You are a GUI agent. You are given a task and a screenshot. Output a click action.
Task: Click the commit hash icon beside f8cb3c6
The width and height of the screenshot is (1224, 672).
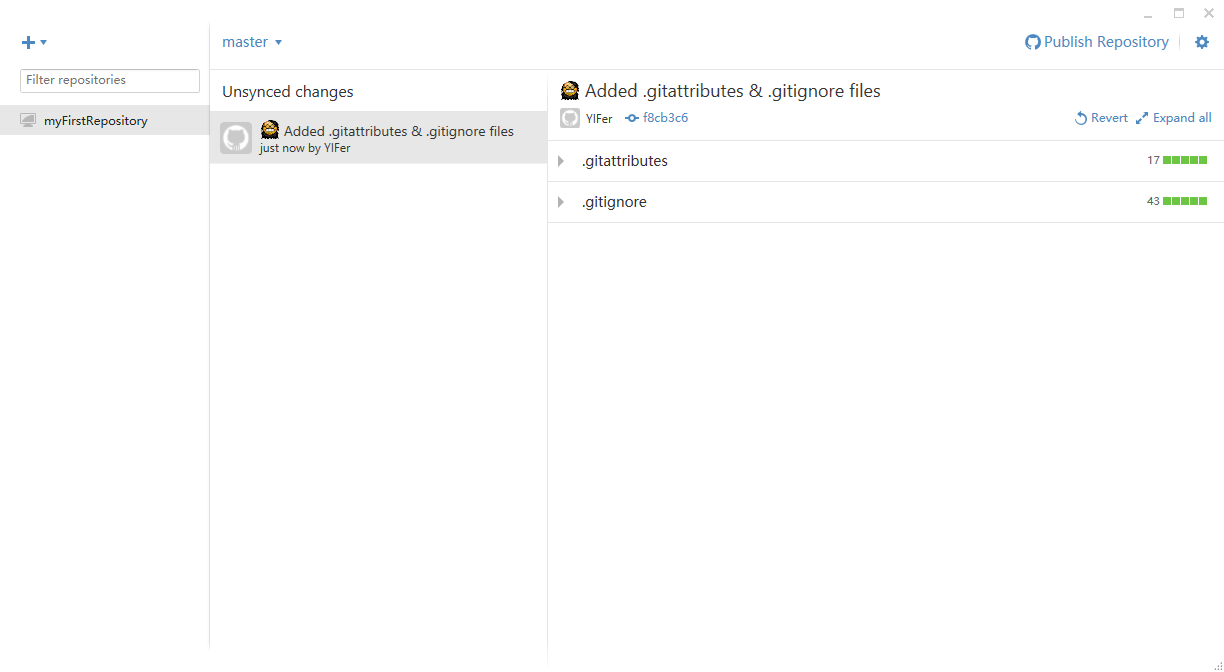coord(632,118)
